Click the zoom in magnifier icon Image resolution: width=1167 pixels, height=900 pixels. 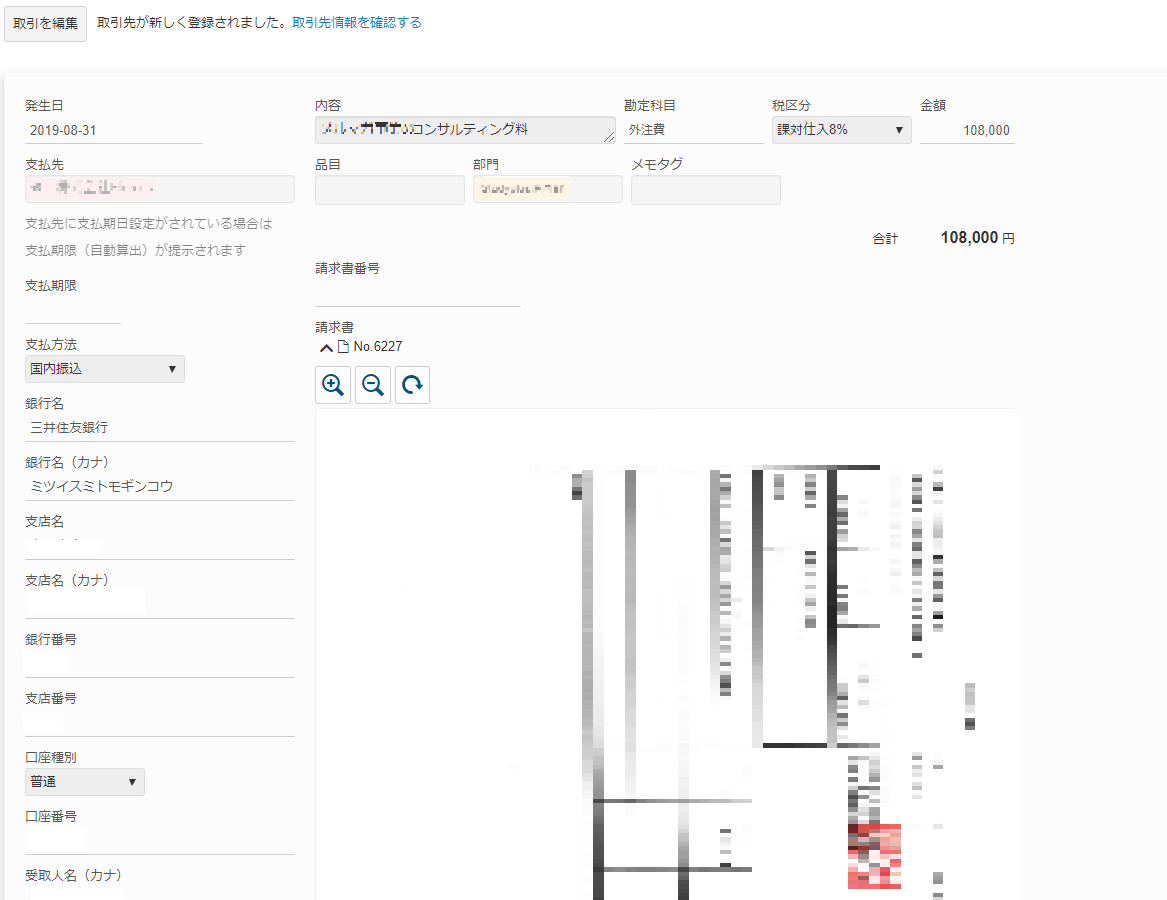(x=333, y=385)
